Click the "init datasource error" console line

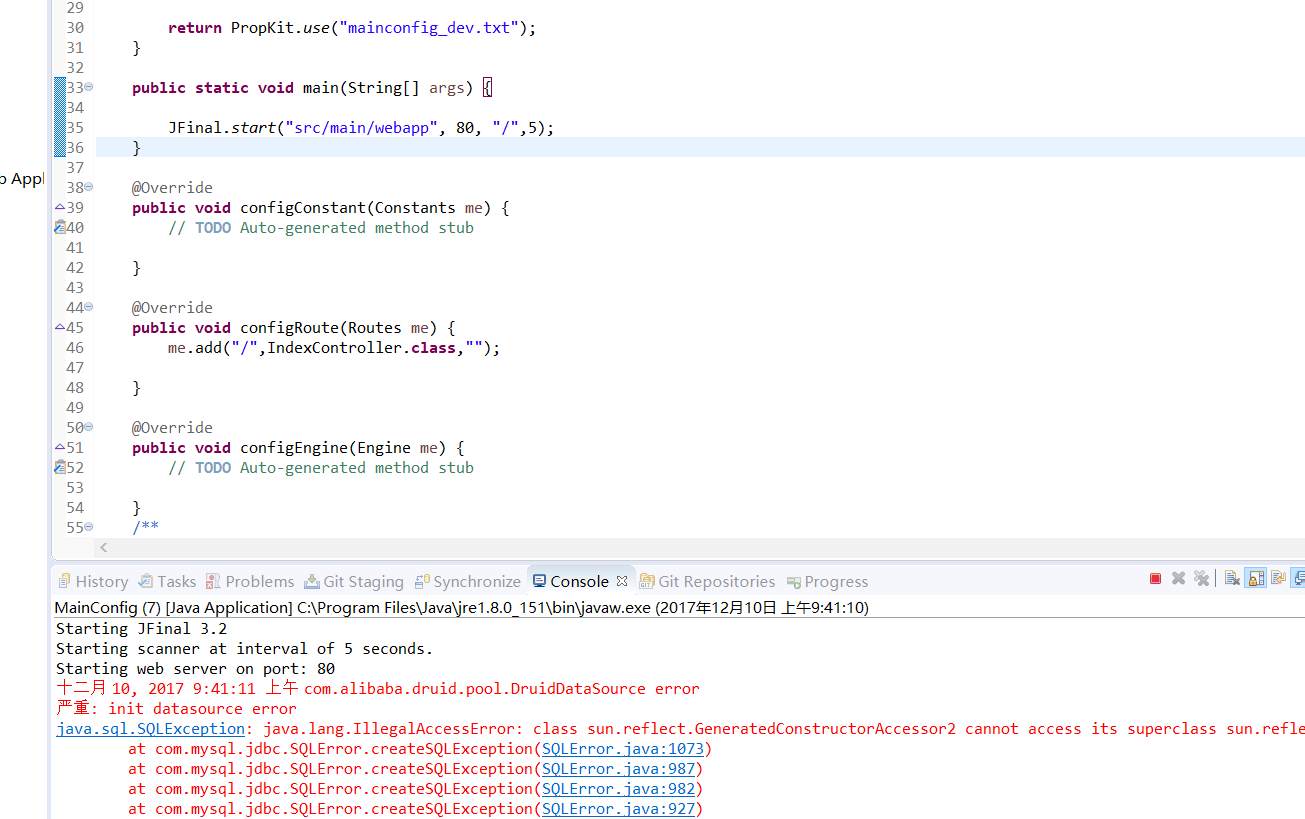[176, 708]
